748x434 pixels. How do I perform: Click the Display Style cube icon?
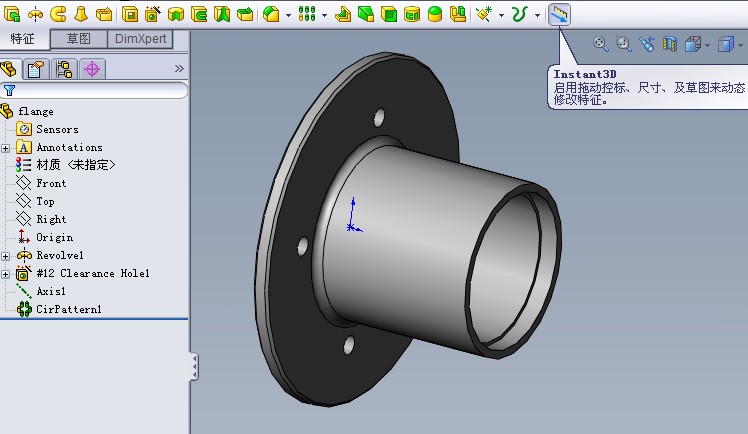(726, 44)
